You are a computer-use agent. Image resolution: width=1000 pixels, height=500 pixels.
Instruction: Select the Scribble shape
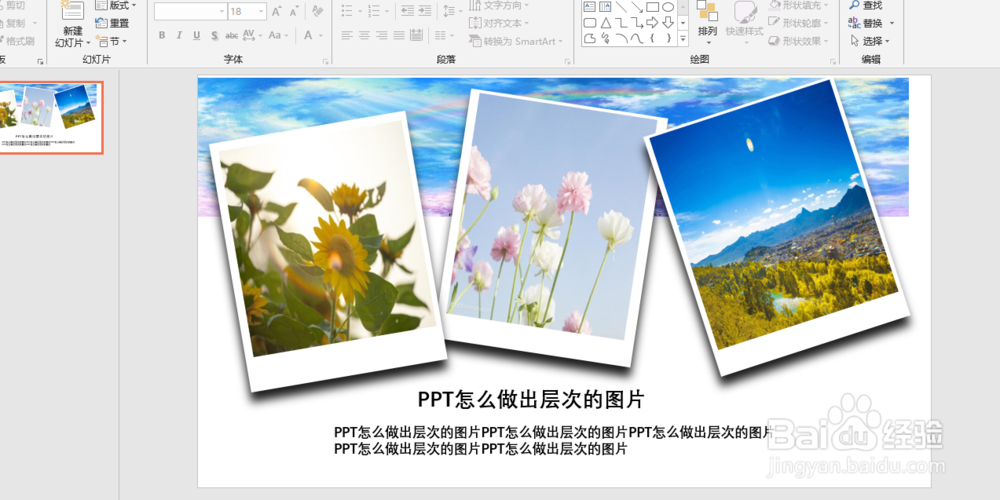(605, 38)
